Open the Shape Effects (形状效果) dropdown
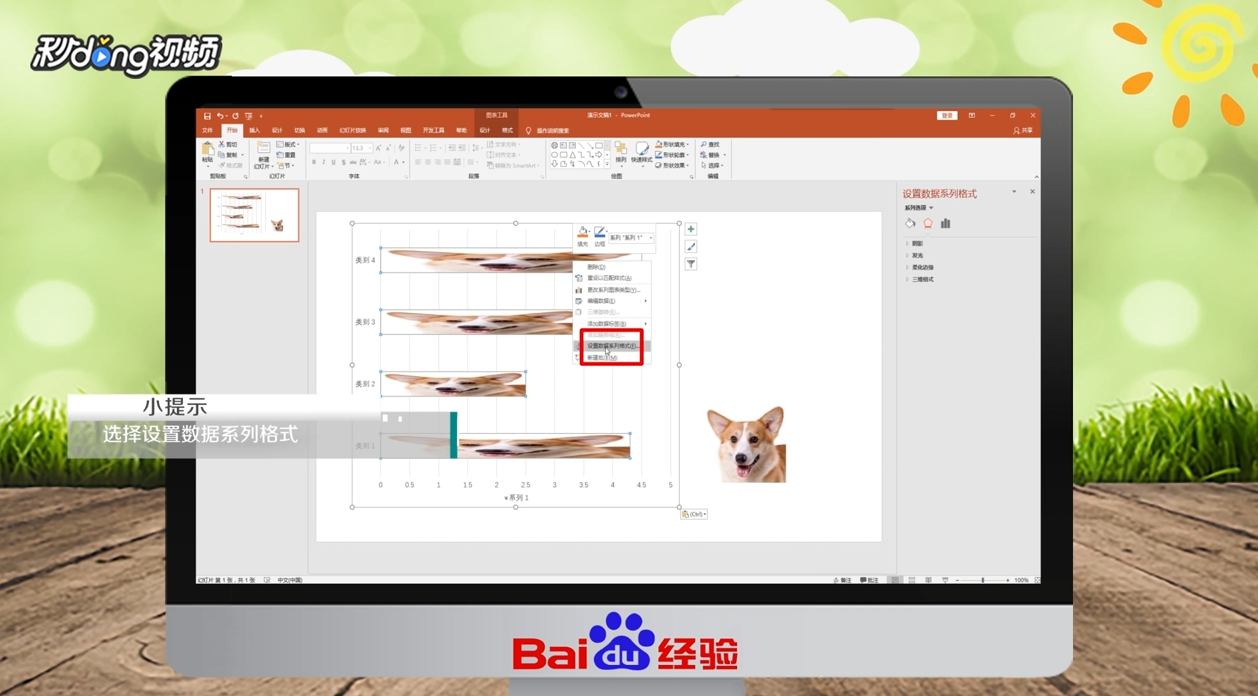This screenshot has height=696, width=1258. [672, 165]
